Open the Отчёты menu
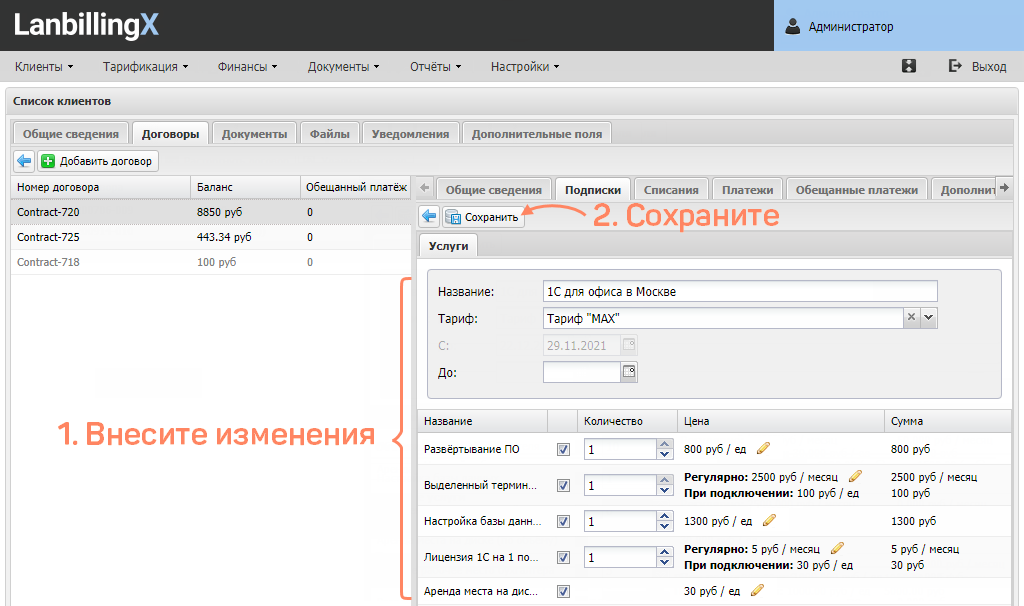Image resolution: width=1024 pixels, height=606 pixels. (435, 67)
